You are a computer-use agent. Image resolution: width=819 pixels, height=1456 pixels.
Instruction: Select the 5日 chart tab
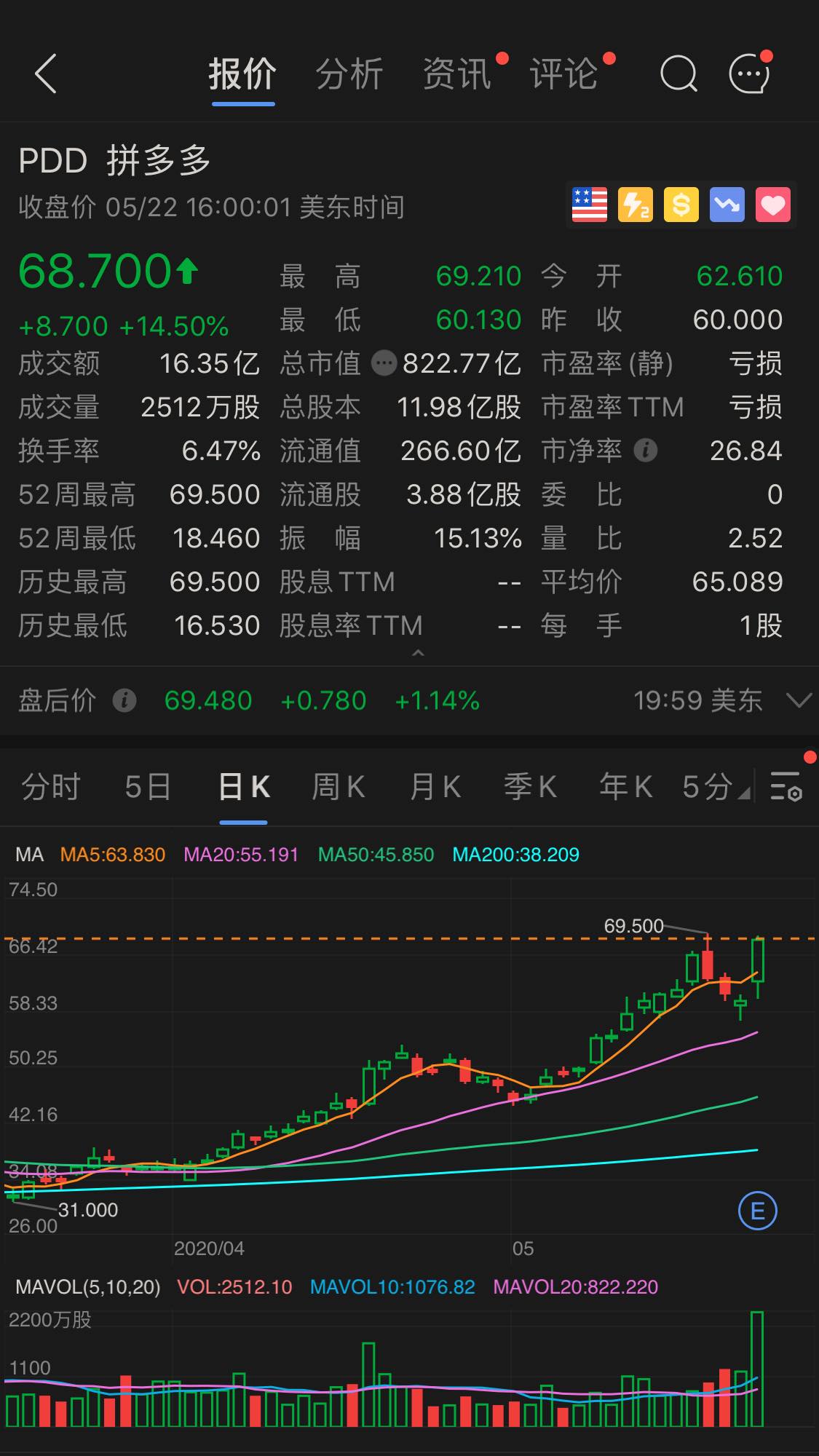click(x=148, y=787)
